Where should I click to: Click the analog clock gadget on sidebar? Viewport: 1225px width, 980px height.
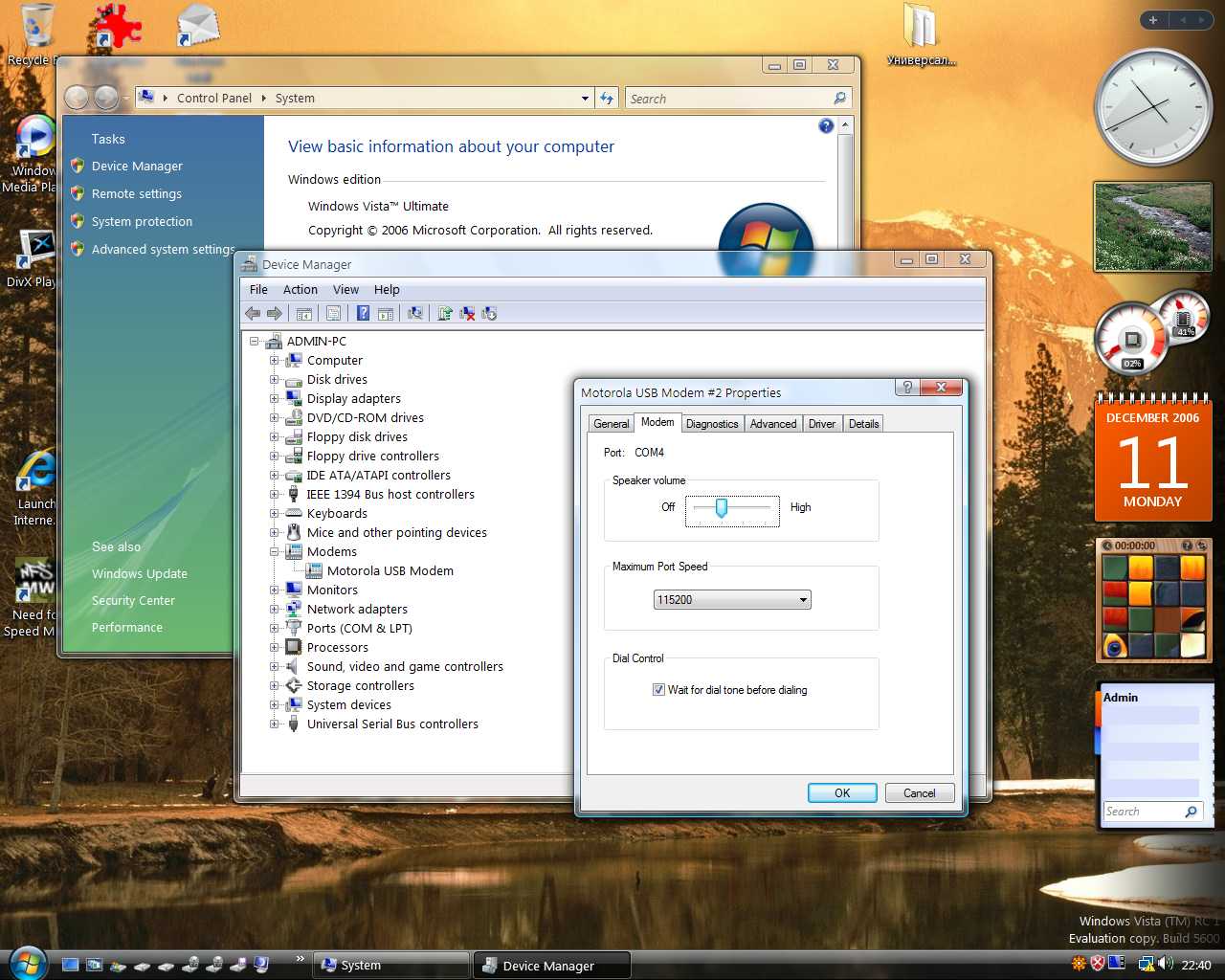click(1153, 107)
